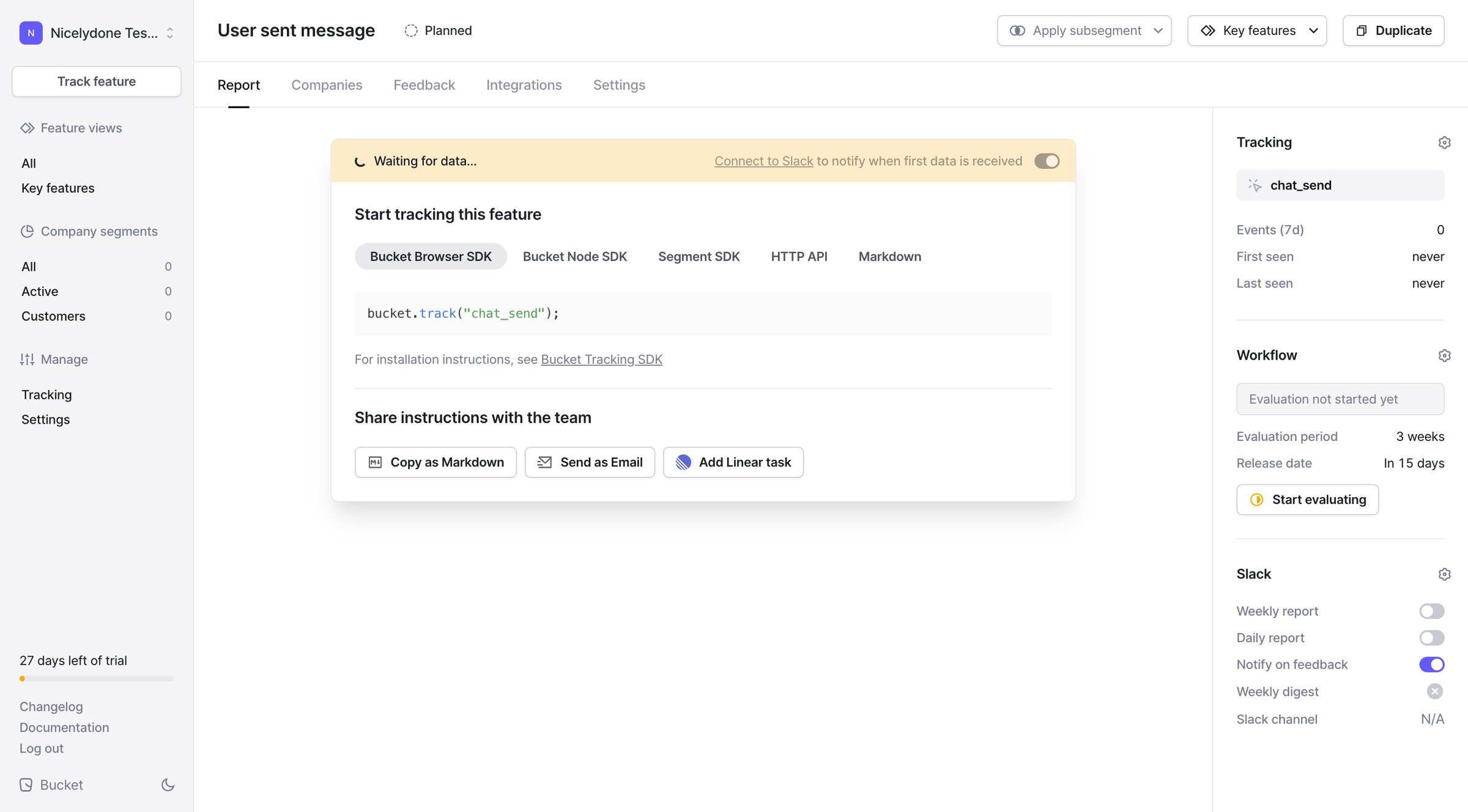Click the Duplicate button
The width and height of the screenshot is (1468, 812).
(x=1393, y=31)
